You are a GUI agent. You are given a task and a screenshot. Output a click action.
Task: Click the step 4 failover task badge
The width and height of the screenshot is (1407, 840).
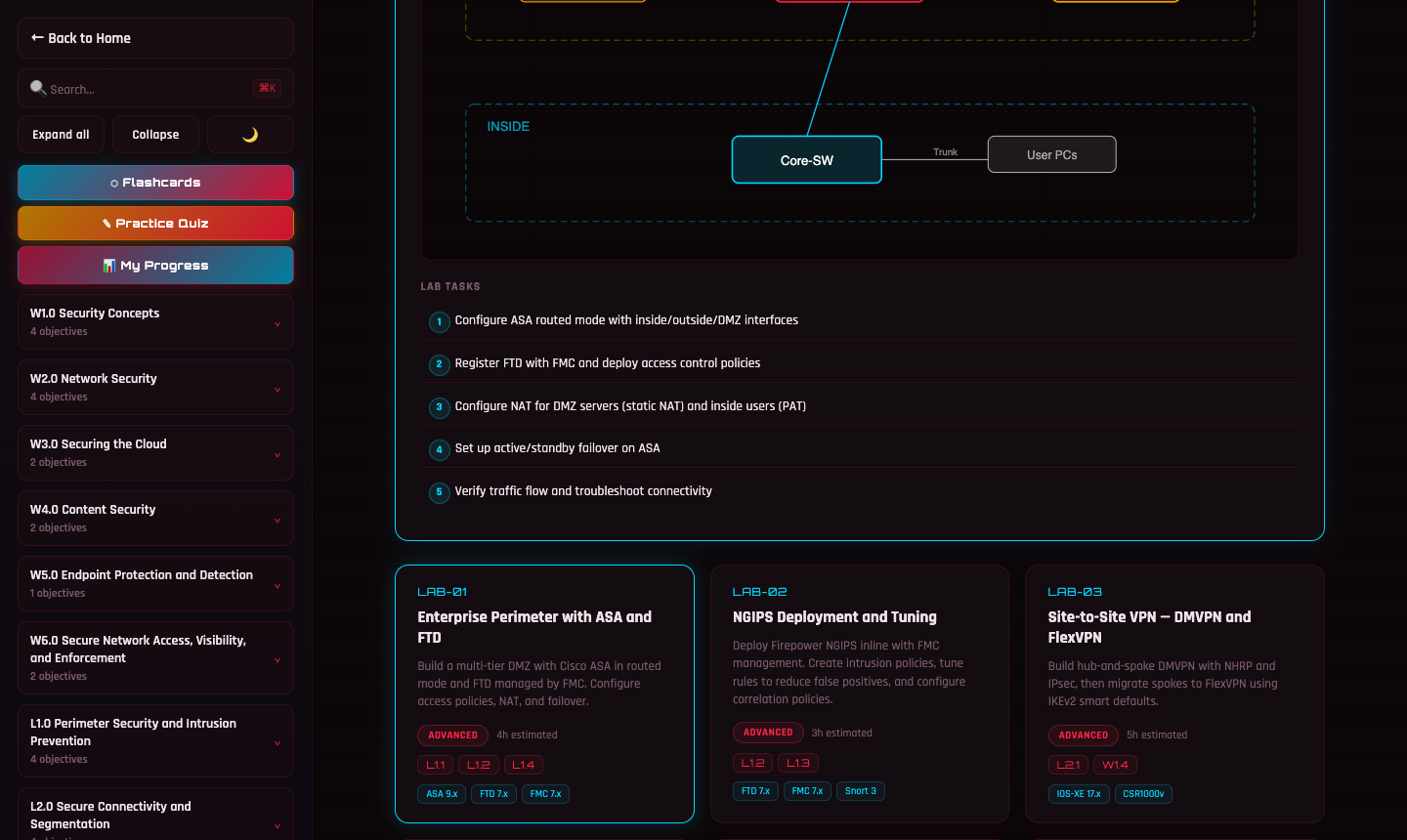(439, 449)
